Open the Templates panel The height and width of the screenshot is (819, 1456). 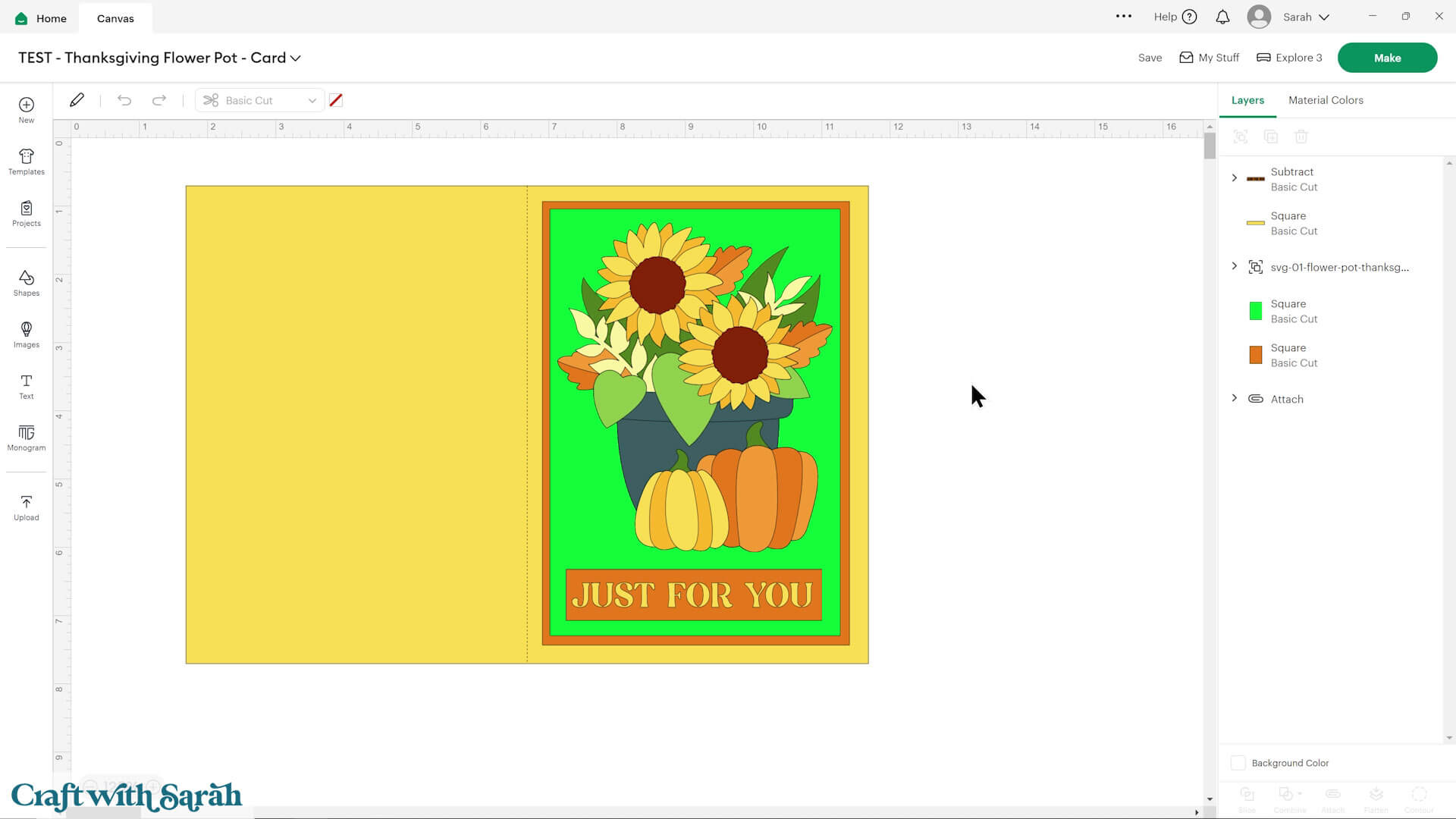(27, 162)
